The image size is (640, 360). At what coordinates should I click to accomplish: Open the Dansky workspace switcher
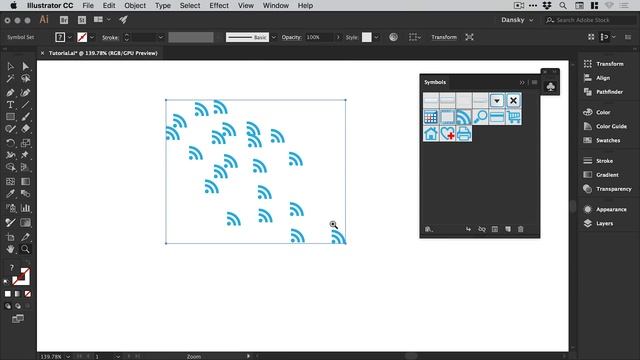tap(517, 20)
